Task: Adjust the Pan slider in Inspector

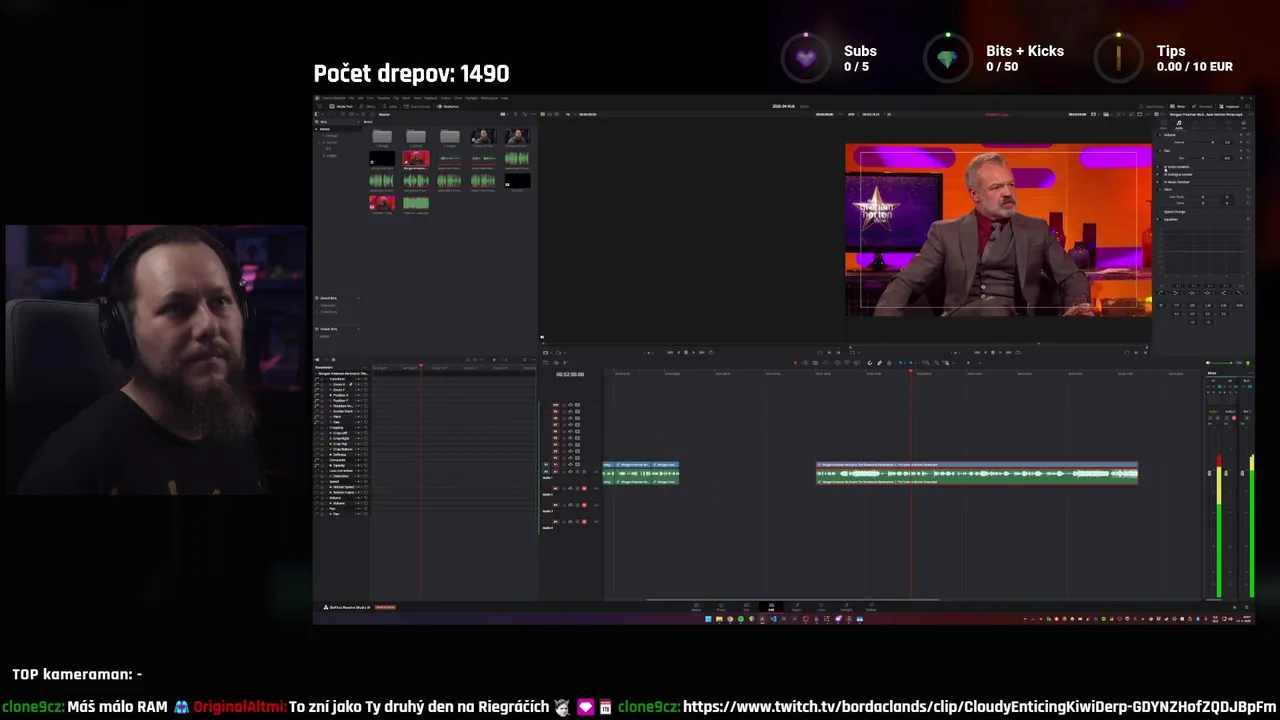Action: (1201, 158)
